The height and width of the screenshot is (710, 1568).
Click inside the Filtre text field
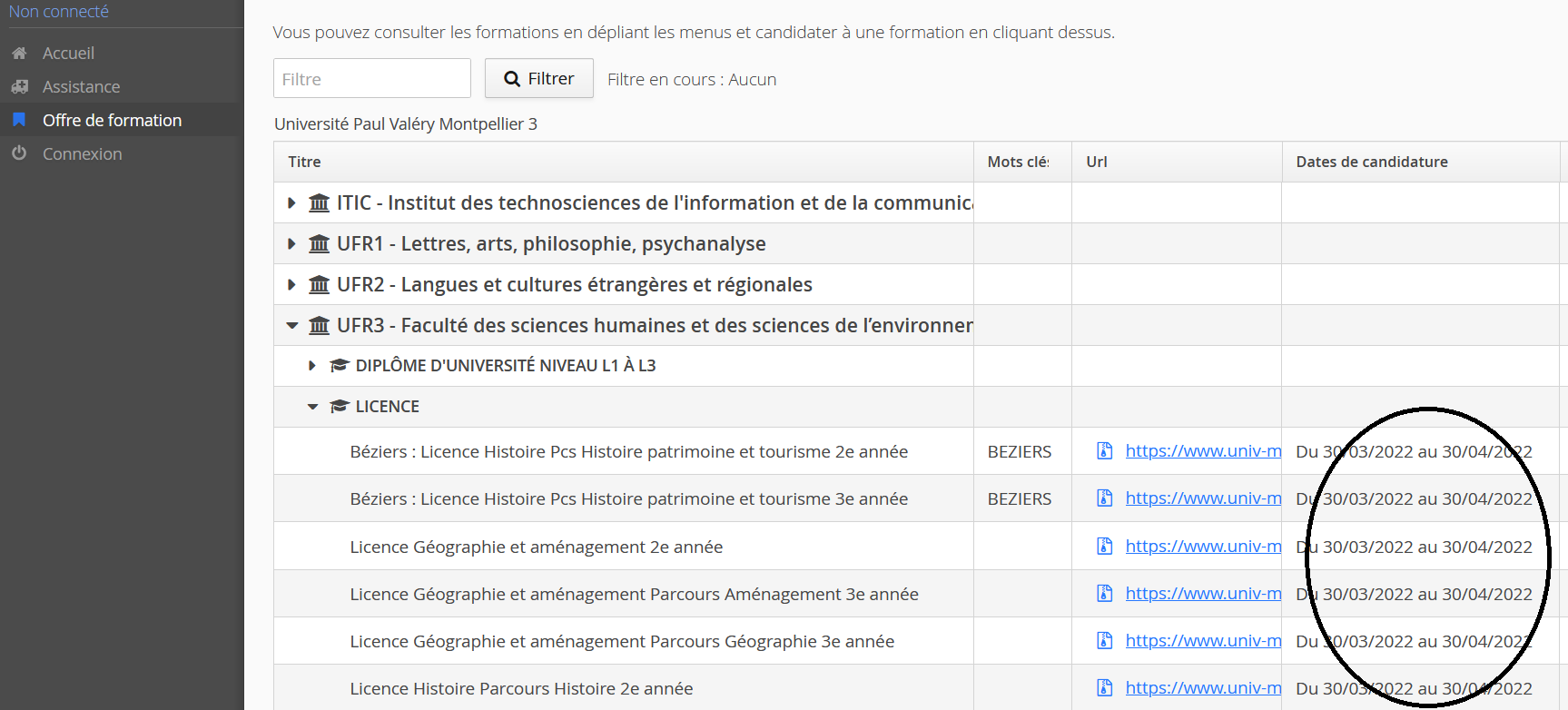(371, 79)
